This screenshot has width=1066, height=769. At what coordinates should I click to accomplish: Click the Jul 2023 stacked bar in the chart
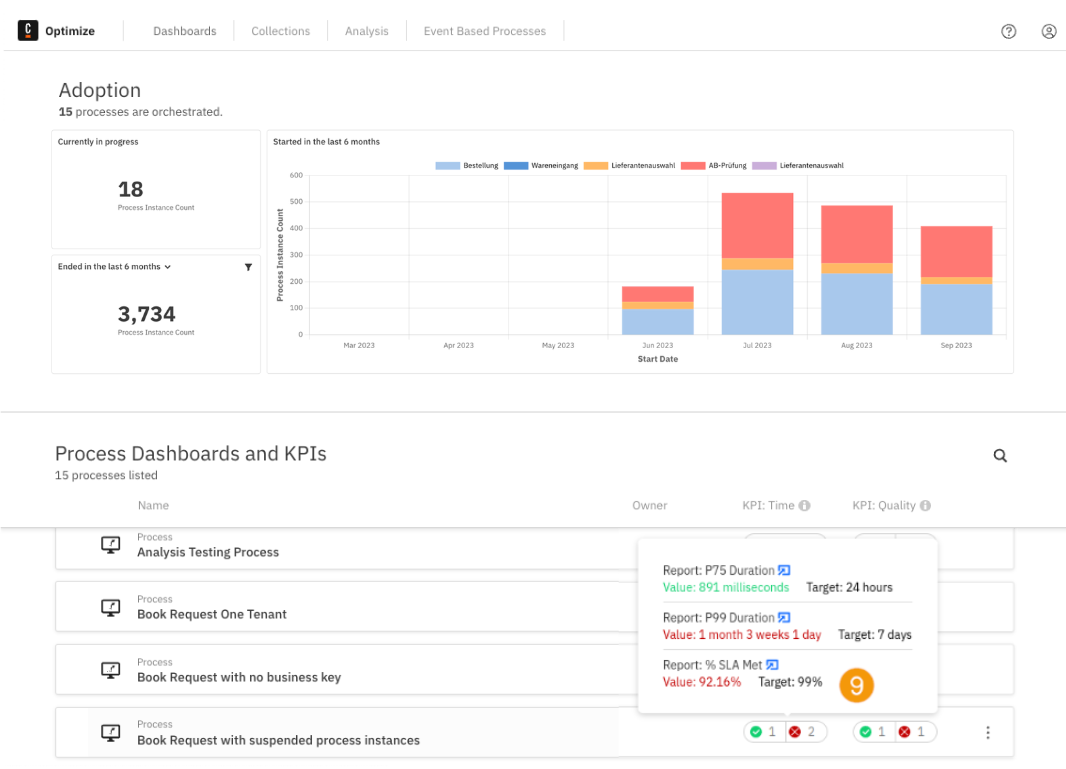point(757,265)
